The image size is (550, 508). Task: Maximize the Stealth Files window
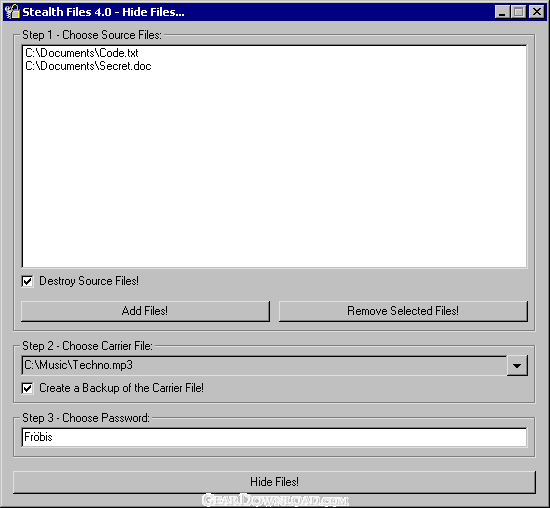[519, 12]
